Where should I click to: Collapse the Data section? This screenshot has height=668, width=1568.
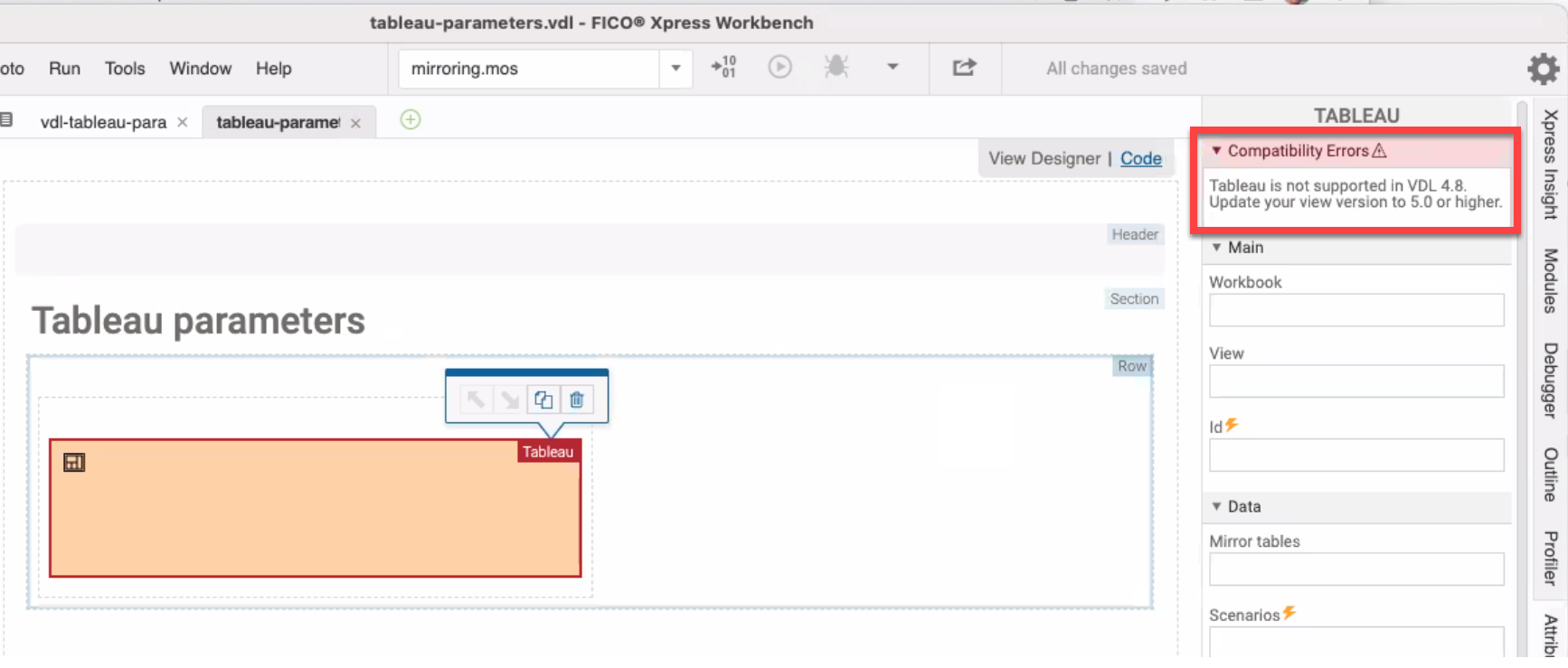(x=1217, y=507)
